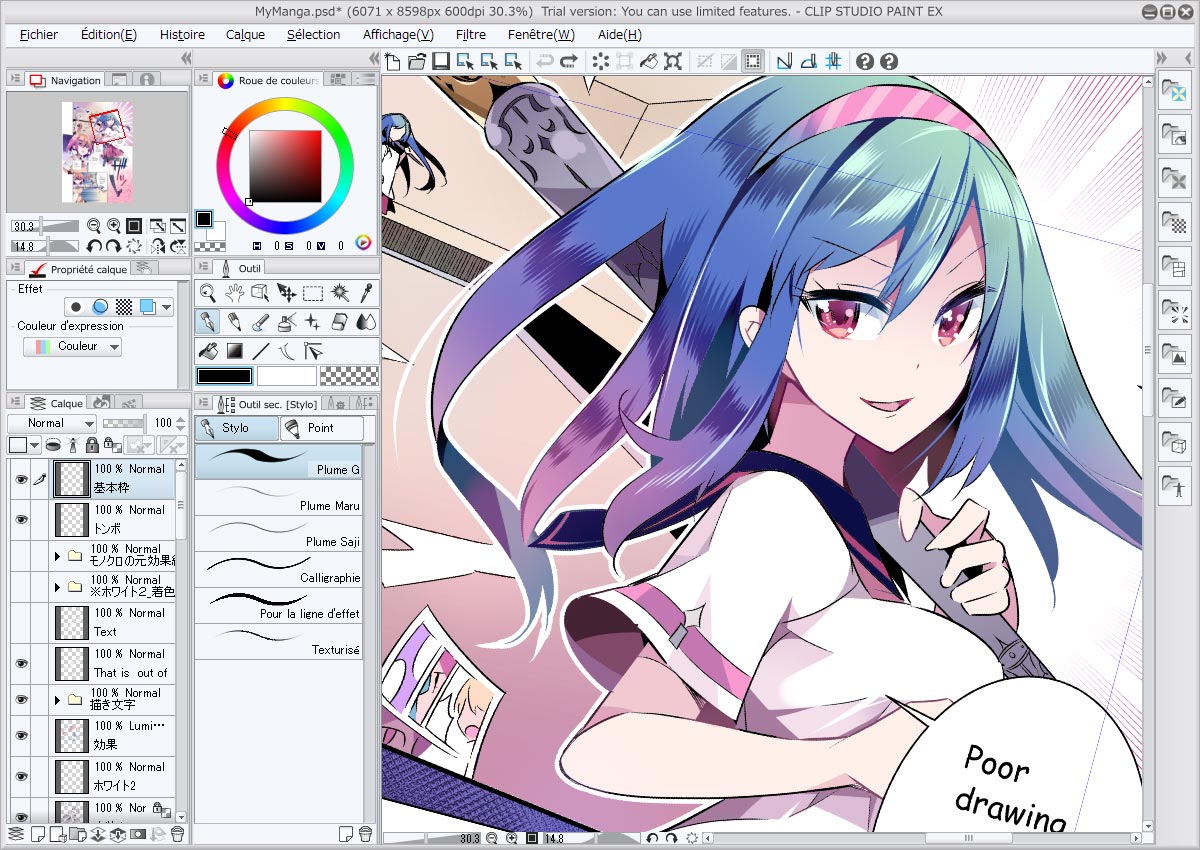Select the Eraser tool in Outil panel
Viewport: 1200px width, 850px height.
click(339, 322)
